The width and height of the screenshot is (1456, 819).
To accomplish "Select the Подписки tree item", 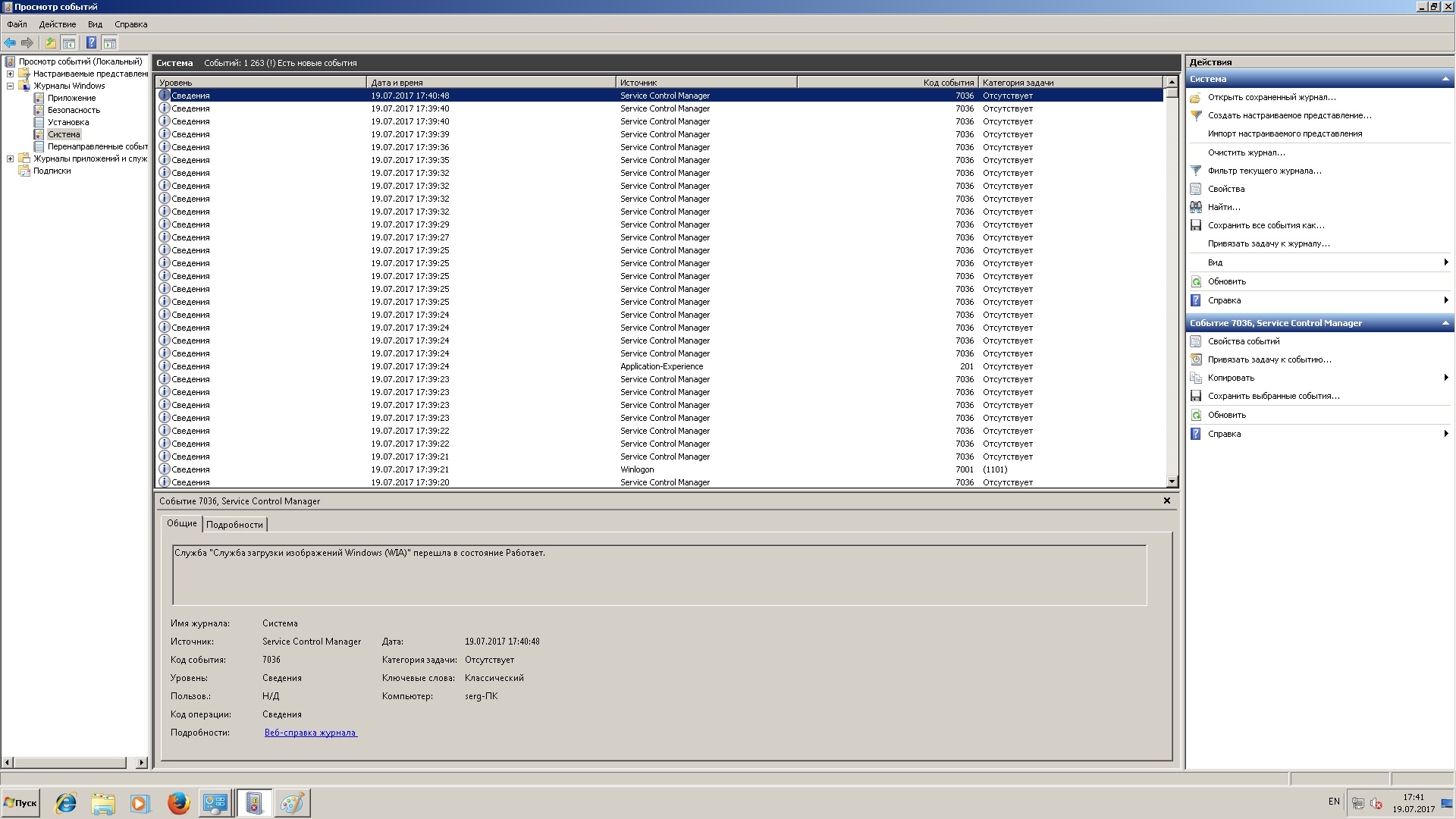I will 52,171.
